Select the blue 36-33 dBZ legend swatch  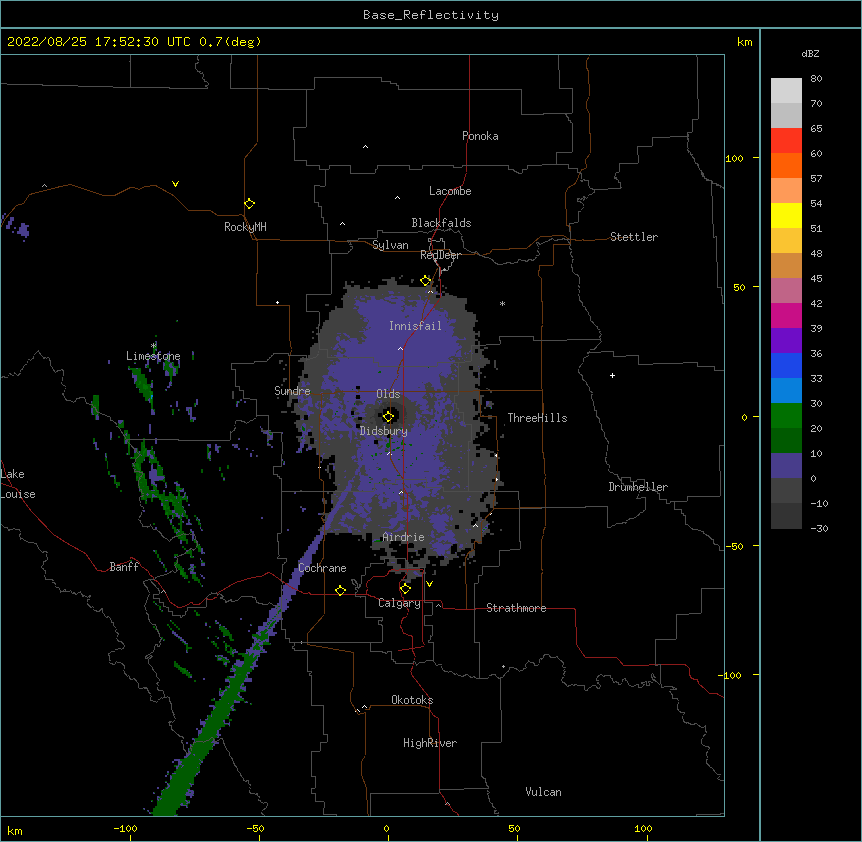click(786, 366)
